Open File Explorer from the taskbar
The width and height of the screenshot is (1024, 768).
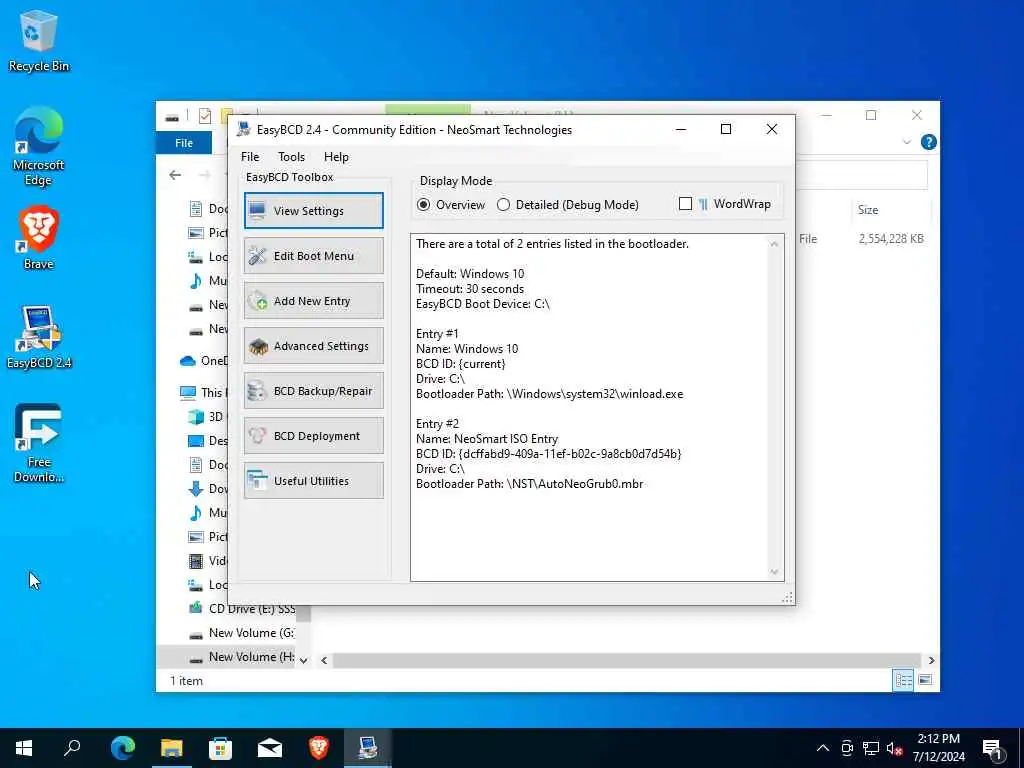[171, 748]
